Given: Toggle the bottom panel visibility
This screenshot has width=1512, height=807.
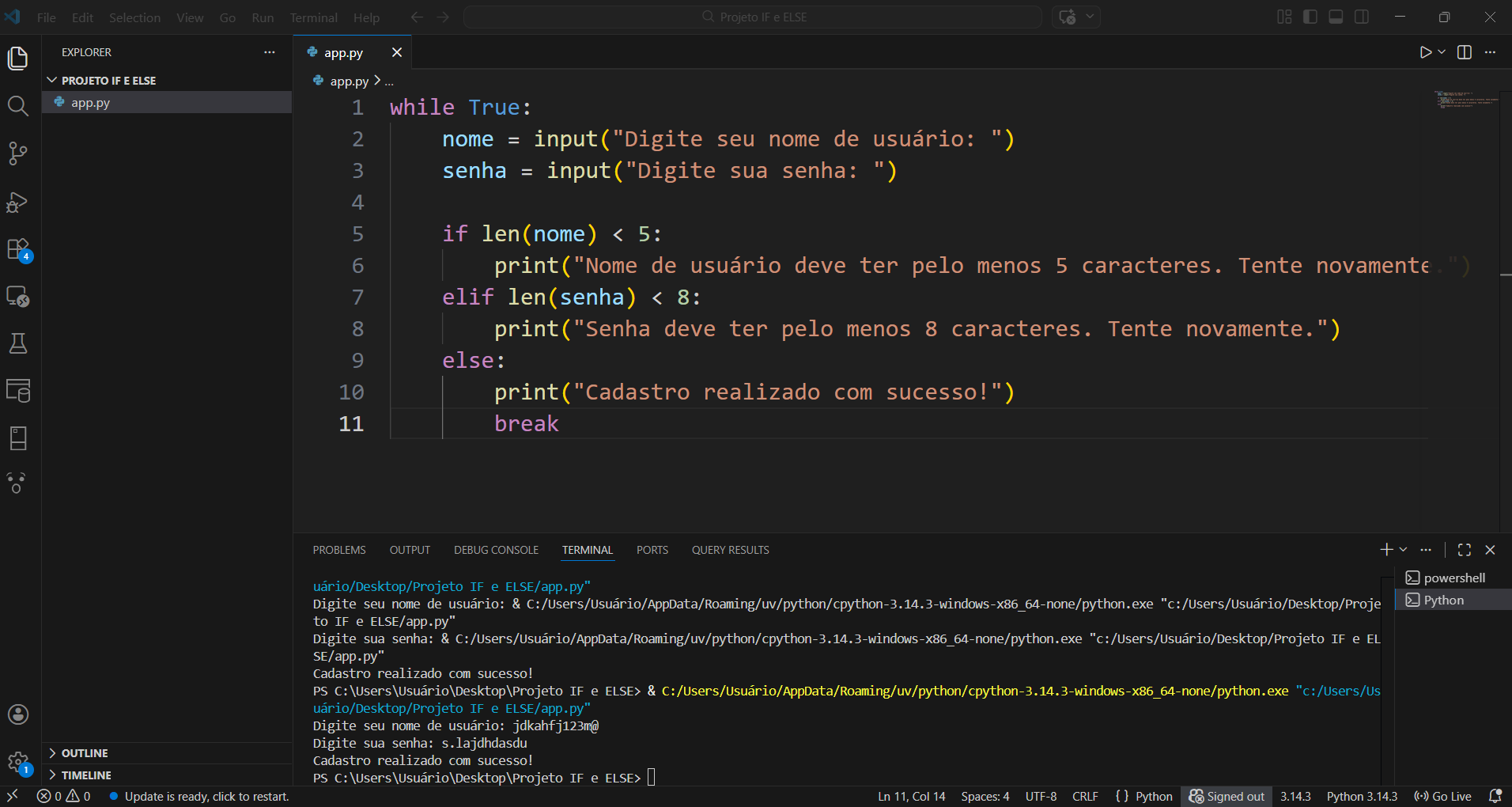Looking at the screenshot, I should pos(1336,17).
